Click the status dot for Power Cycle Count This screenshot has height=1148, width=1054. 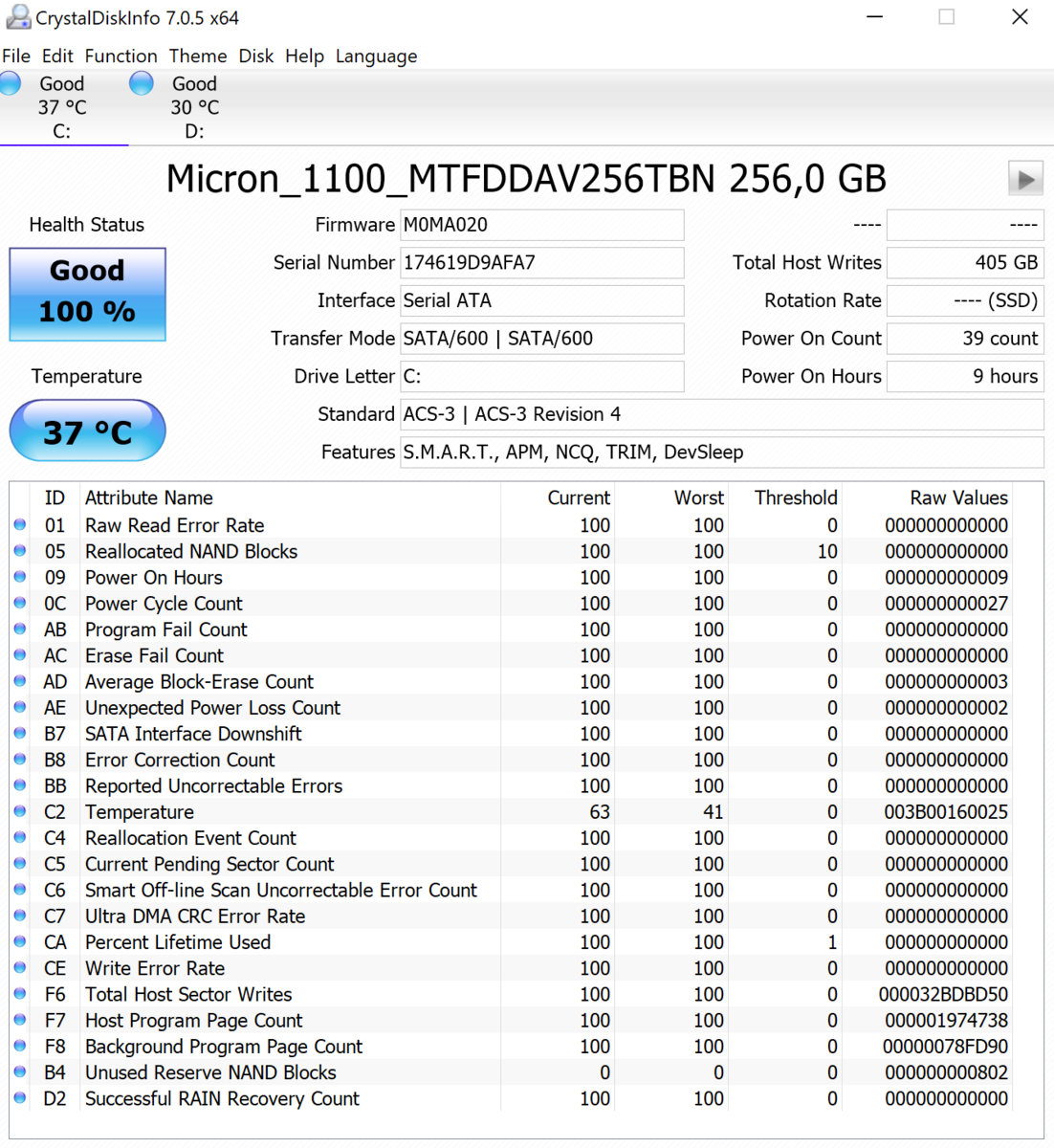click(x=20, y=603)
